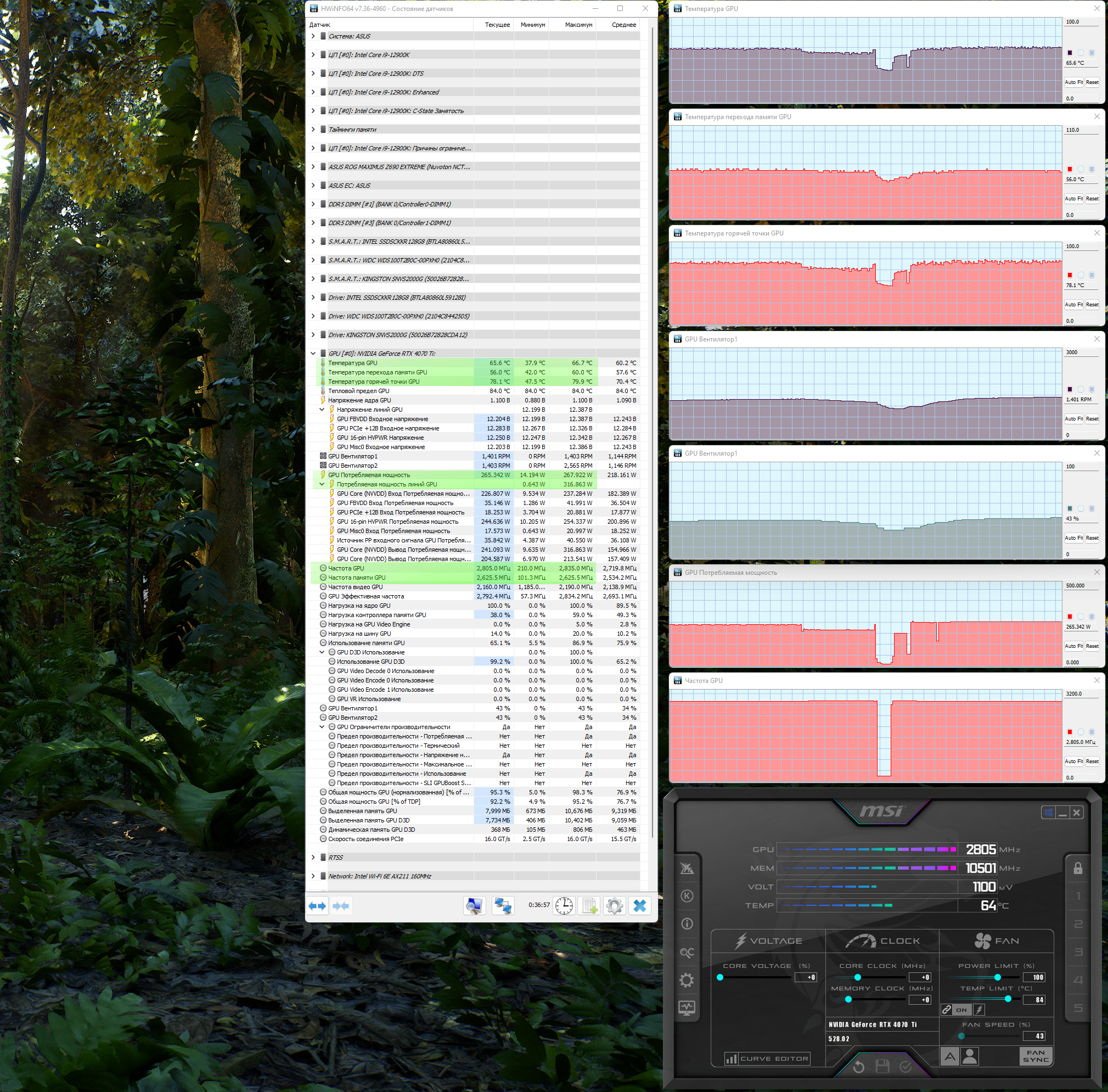Click the reset clock timer icon
Image resolution: width=1108 pixels, height=1092 pixels.
[564, 906]
